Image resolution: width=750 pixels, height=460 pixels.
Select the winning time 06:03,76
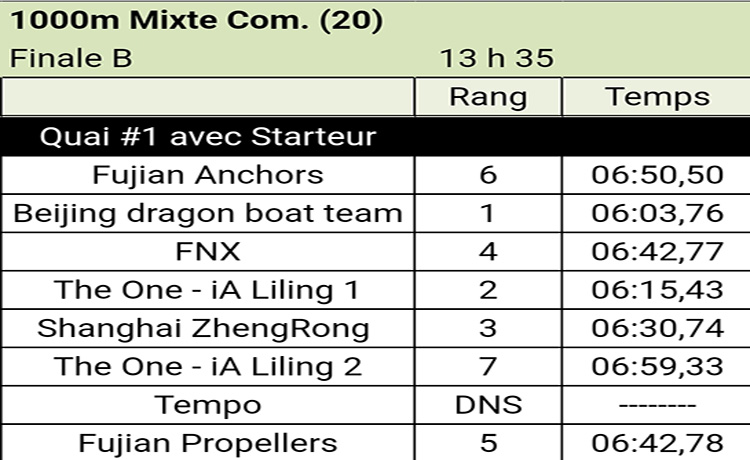click(656, 213)
